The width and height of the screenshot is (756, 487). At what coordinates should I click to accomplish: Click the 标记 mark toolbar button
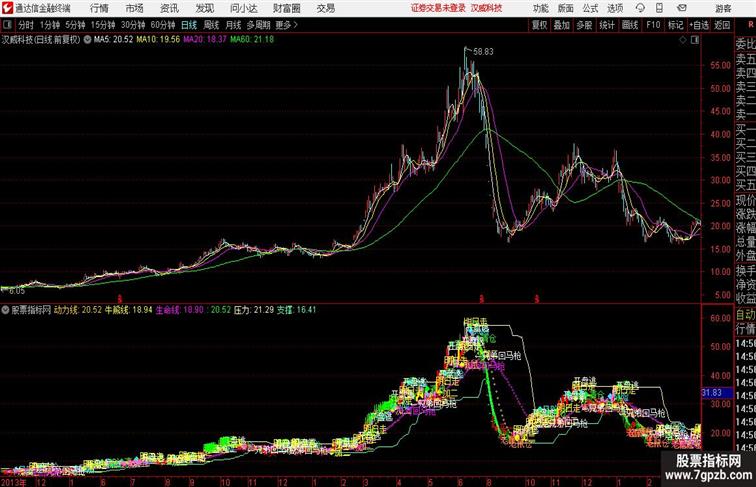[675, 25]
